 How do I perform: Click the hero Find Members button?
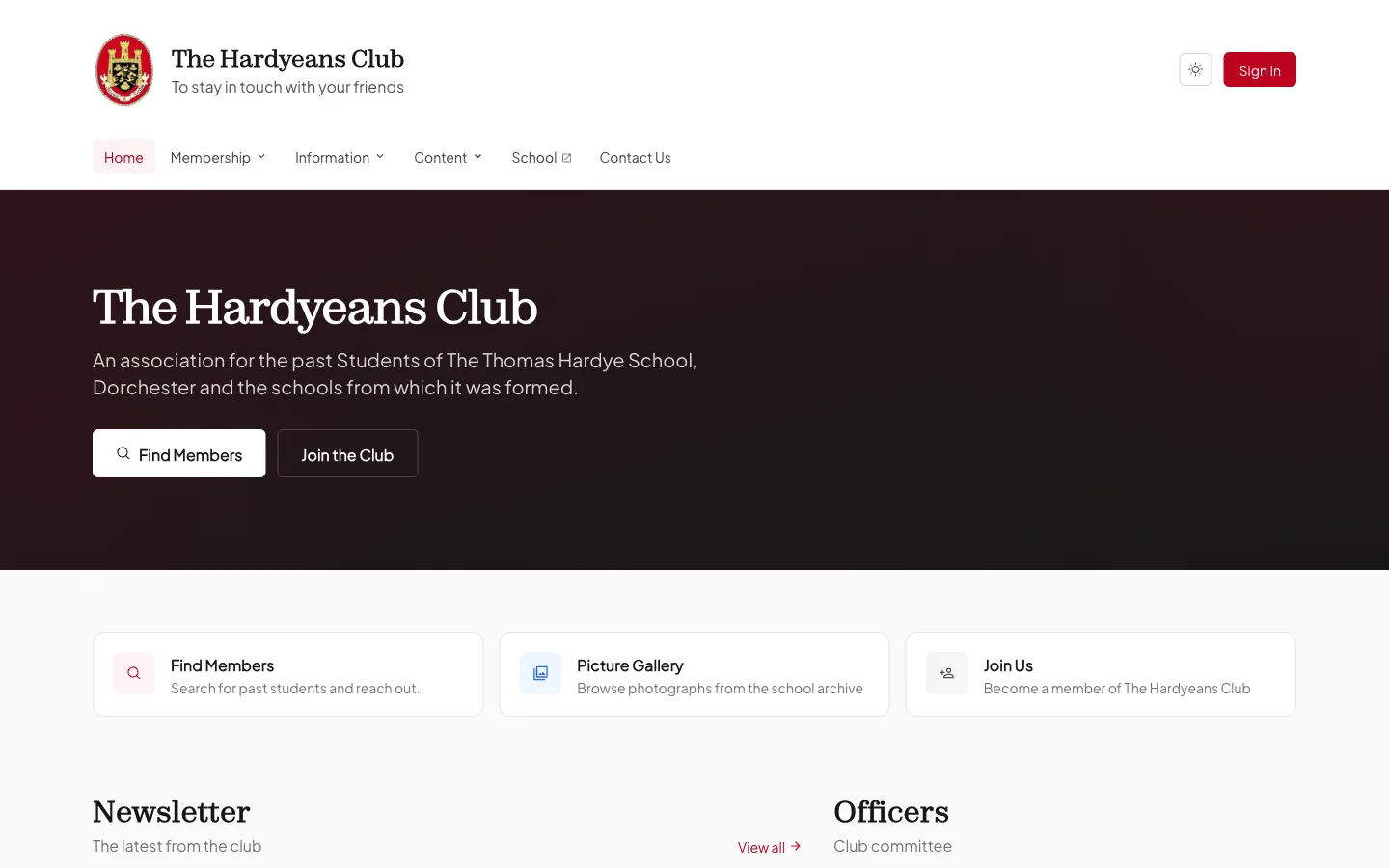tap(179, 453)
